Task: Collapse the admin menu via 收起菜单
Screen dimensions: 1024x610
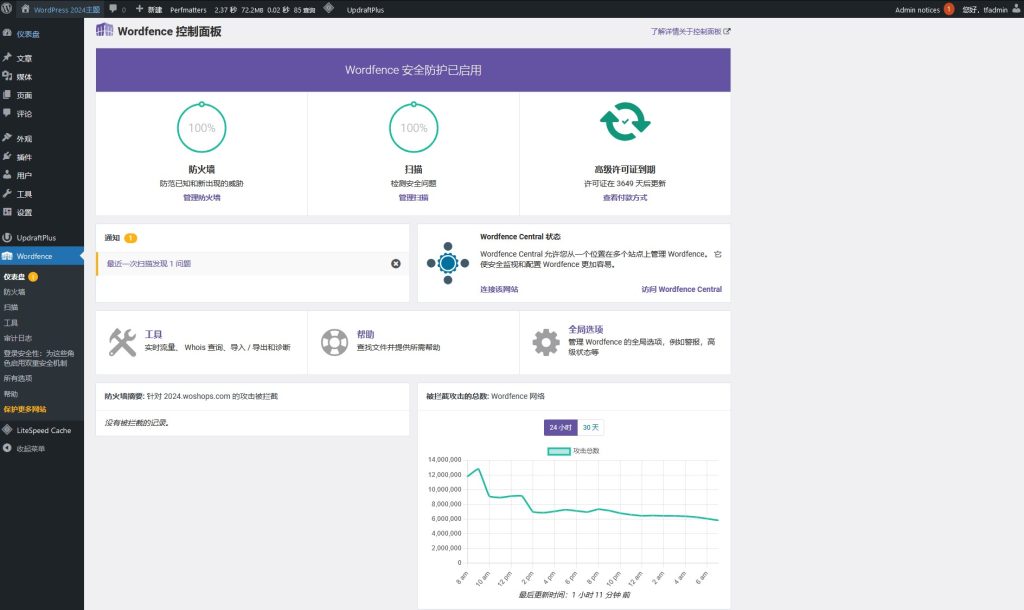Action: pyautogui.click(x=30, y=448)
